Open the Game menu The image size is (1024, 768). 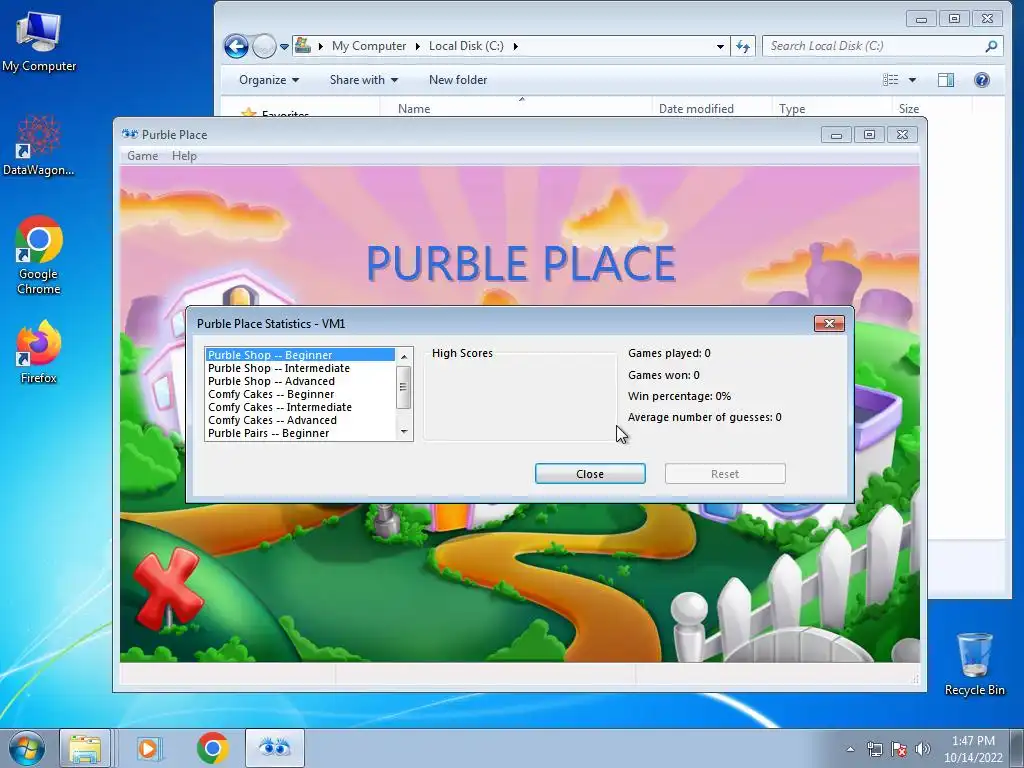click(x=142, y=155)
